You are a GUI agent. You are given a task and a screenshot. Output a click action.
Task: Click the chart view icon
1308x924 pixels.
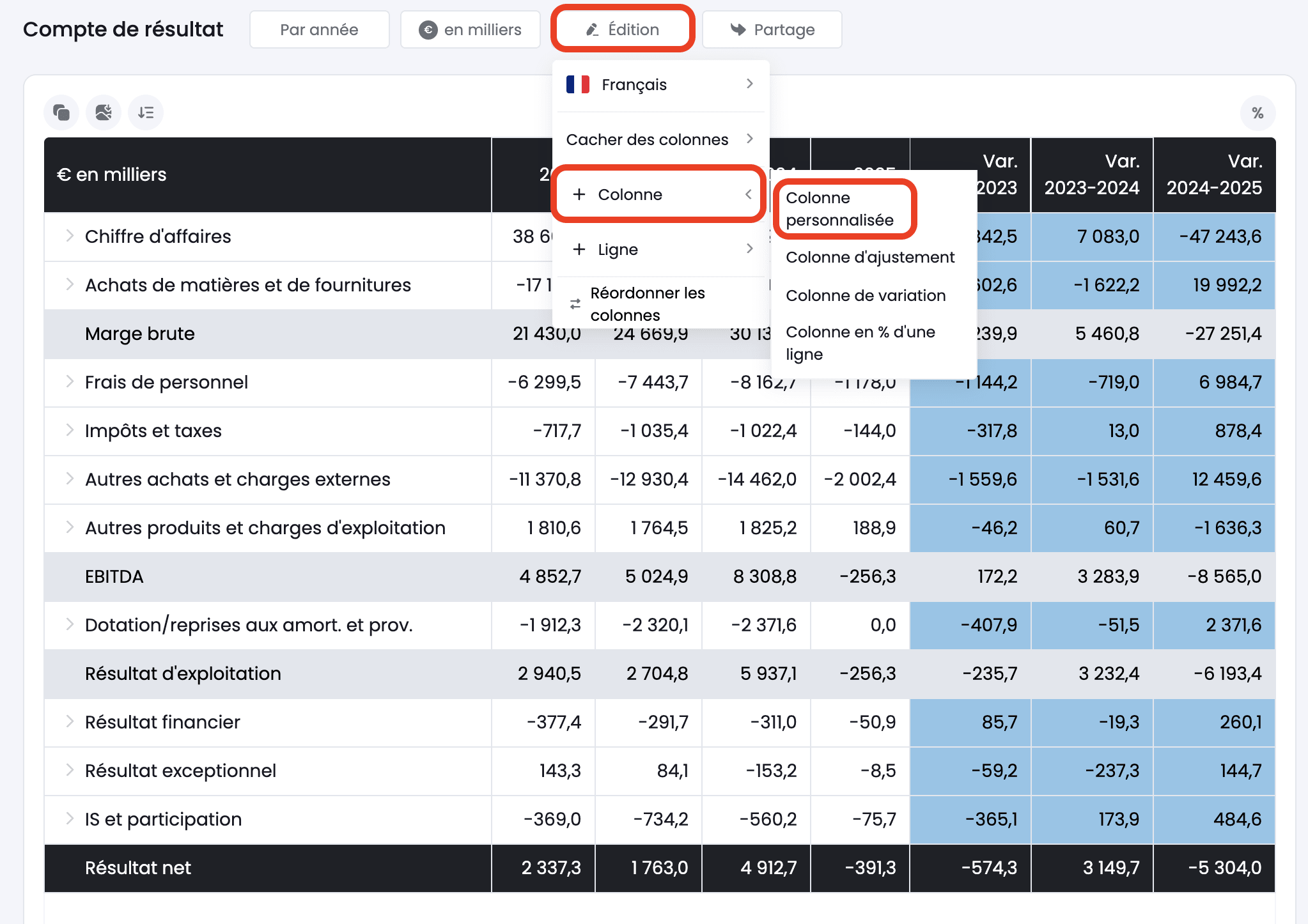[104, 112]
